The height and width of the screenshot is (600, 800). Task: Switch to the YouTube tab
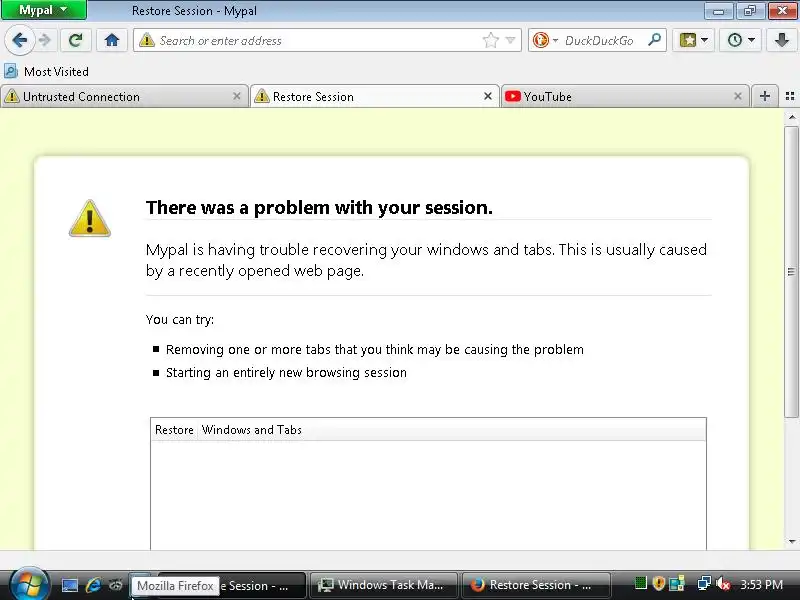pyautogui.click(x=625, y=96)
